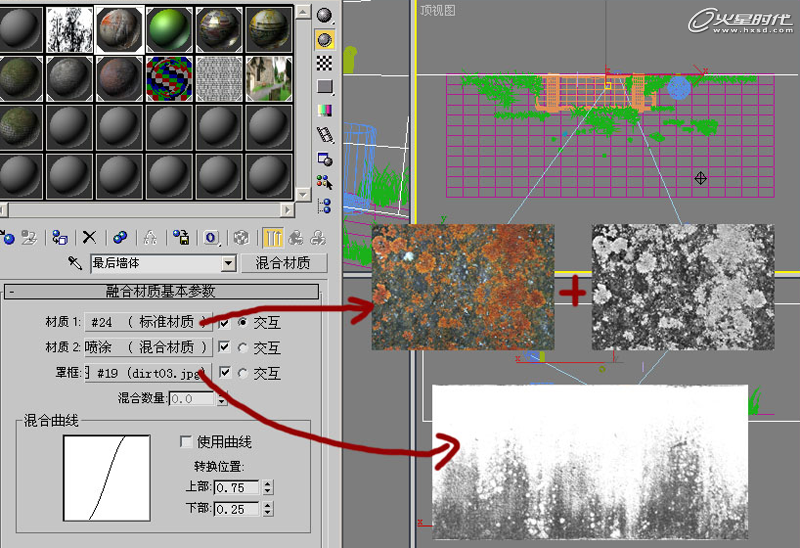
Task: Select the green sphere sample slot
Action: click(x=170, y=30)
